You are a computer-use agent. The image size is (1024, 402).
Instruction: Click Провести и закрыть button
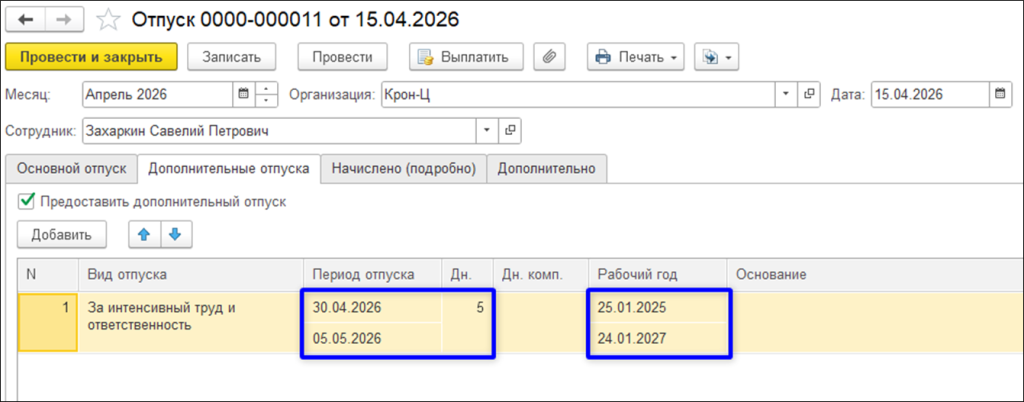coord(91,57)
